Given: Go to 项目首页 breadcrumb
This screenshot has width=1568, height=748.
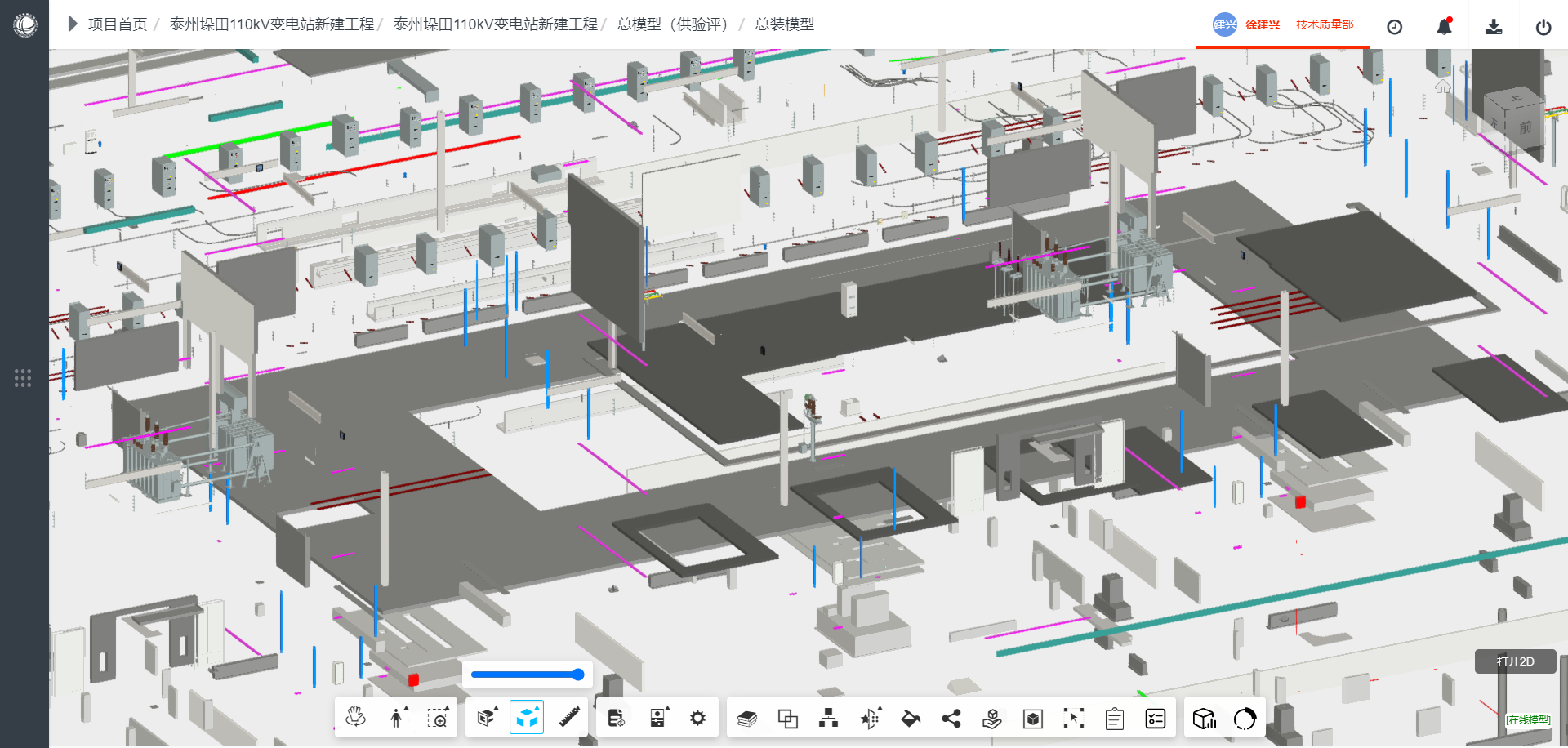Looking at the screenshot, I should 118,24.
